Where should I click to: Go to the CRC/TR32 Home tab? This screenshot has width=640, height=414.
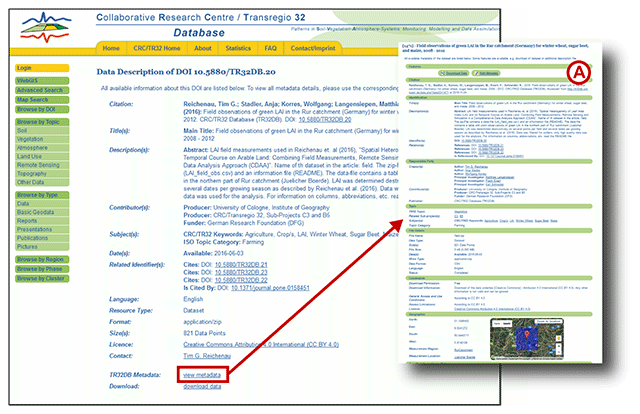pos(158,48)
